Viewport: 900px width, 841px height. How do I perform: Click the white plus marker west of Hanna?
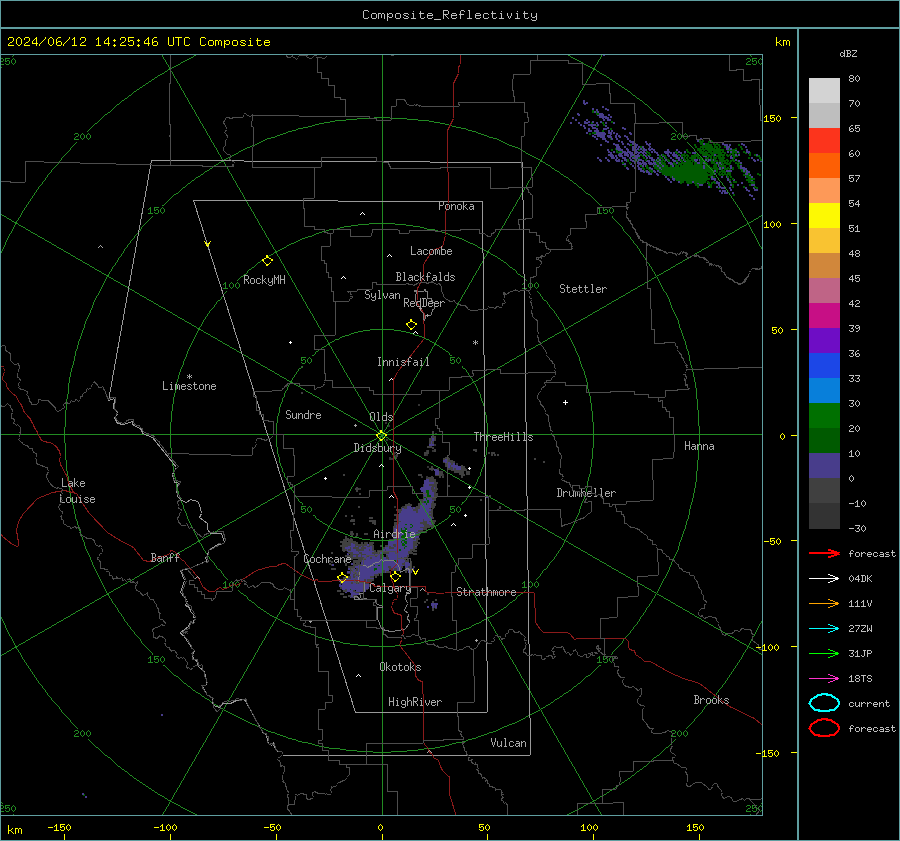point(565,402)
